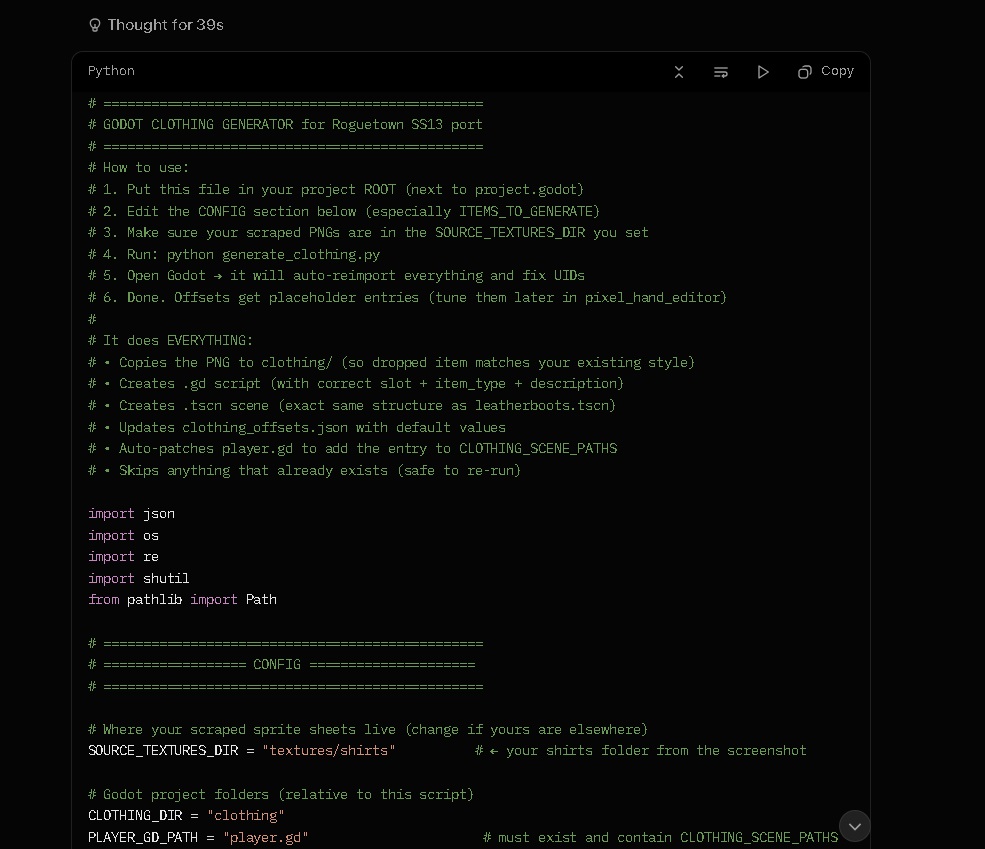Click the 'Godot project folders' comment
The height and width of the screenshot is (849, 985).
click(x=281, y=794)
